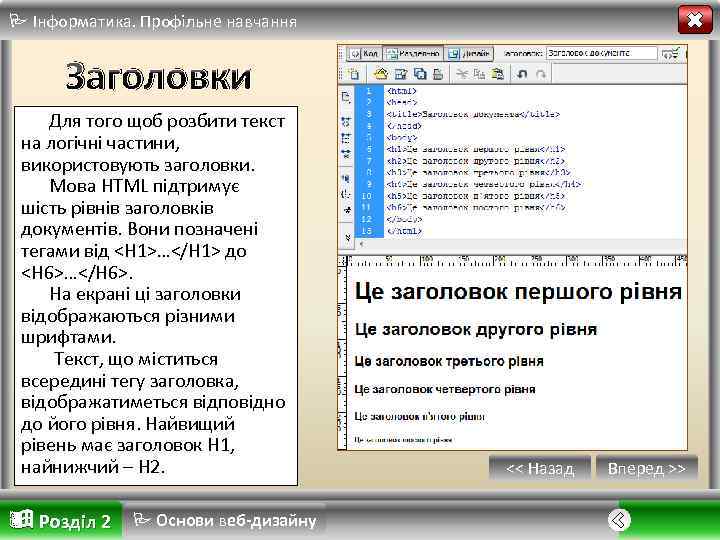Click the Основи веб-дизайну flag icon
This screenshot has height=540, width=720.
(x=141, y=519)
